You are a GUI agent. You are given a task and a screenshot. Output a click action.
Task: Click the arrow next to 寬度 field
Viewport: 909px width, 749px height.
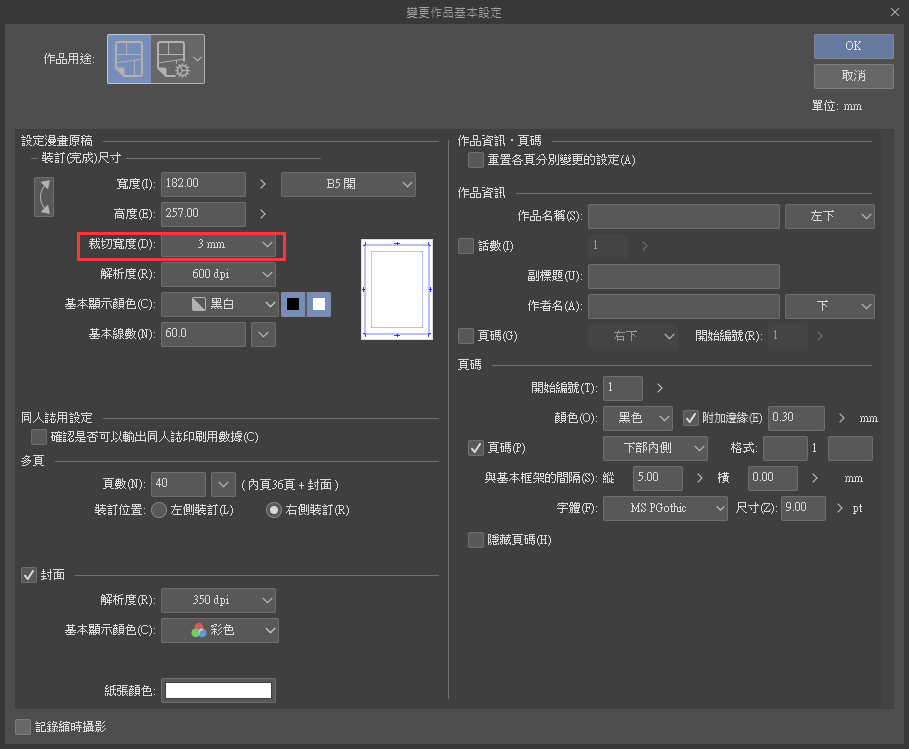click(264, 184)
